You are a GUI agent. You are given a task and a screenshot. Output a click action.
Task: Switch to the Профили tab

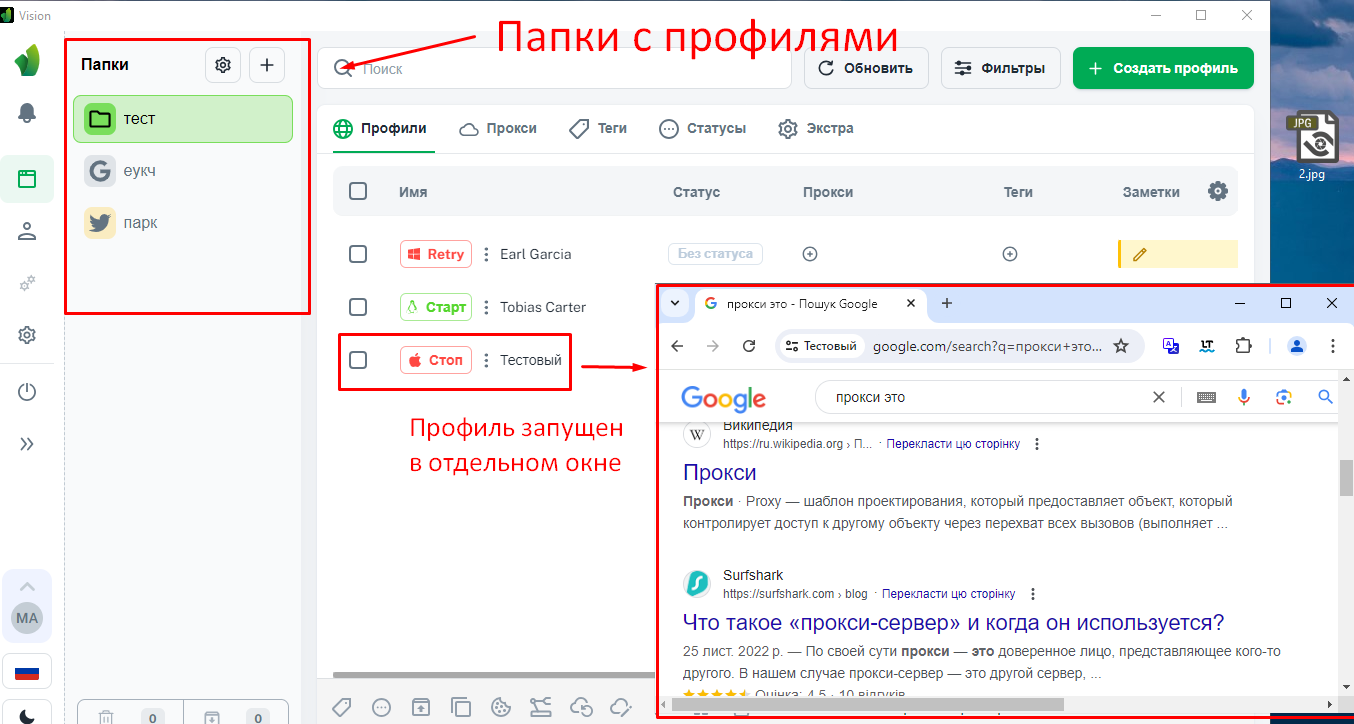tap(380, 128)
